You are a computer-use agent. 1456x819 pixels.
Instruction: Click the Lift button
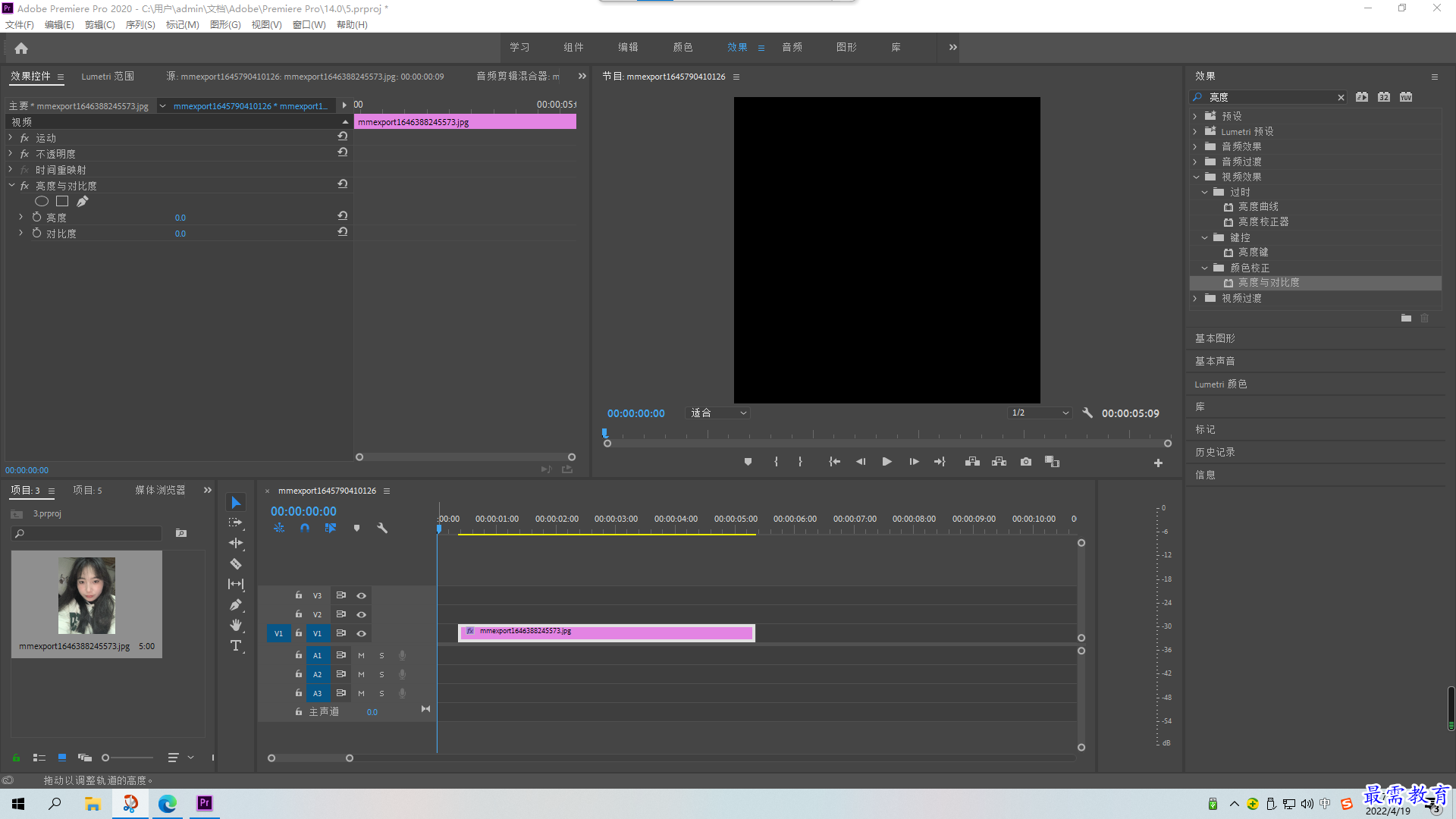(972, 462)
